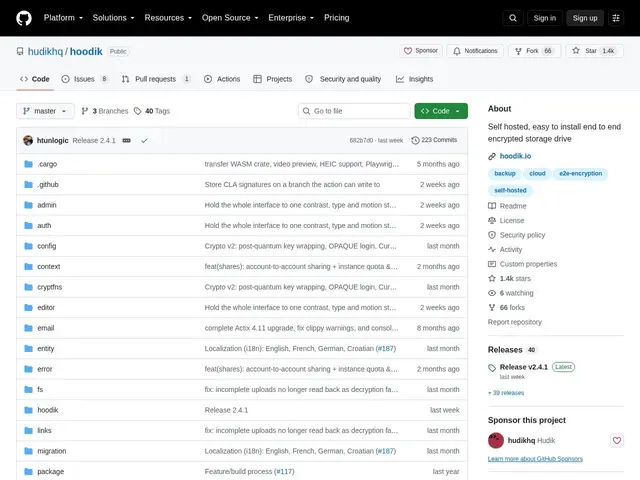Open the Activity link in About
640x480 pixels.
(505, 249)
